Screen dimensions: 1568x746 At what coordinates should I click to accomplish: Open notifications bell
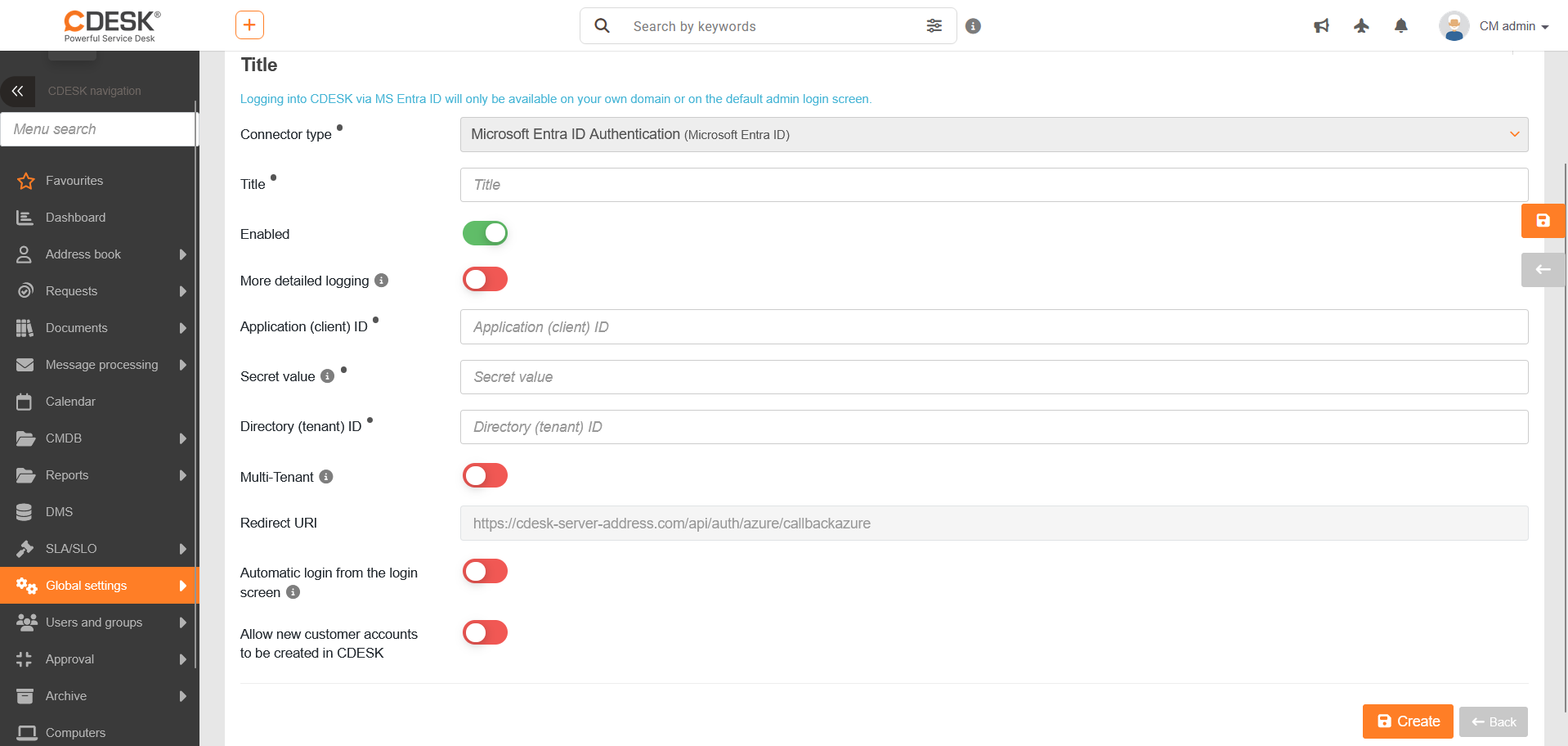pos(1401,26)
